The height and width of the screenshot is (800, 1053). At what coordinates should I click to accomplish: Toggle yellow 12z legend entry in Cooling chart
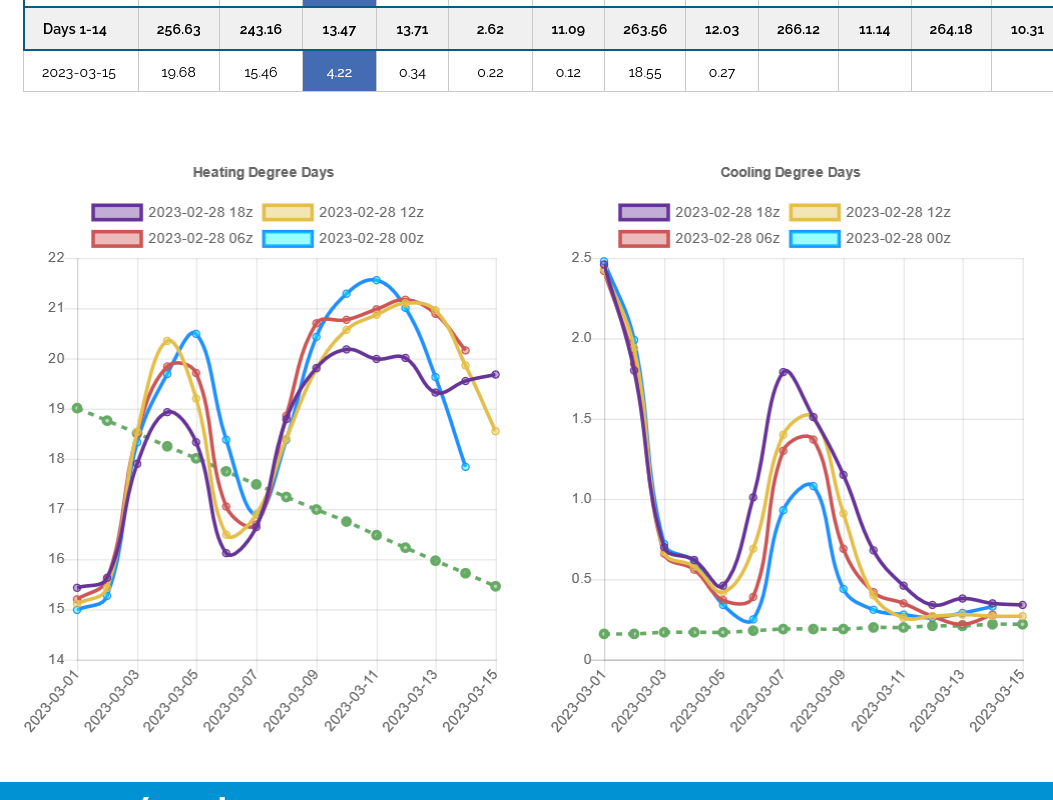[814, 212]
